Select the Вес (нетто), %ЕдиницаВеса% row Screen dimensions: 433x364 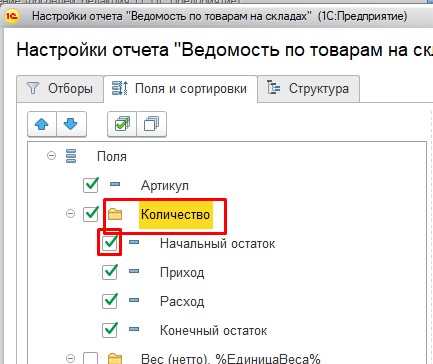tap(230, 359)
